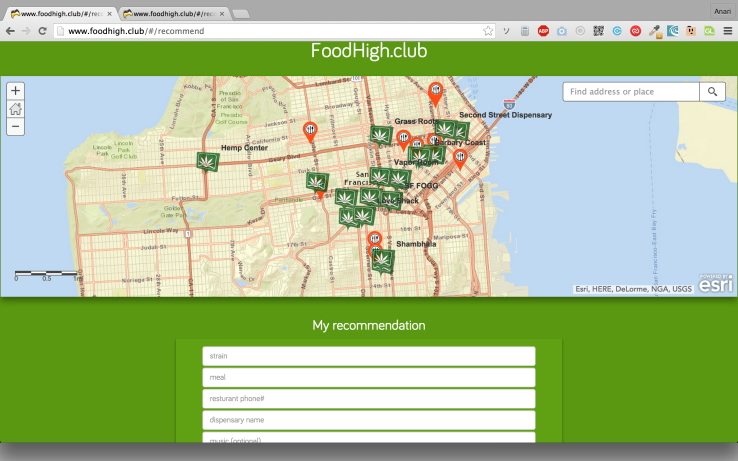Go back in browser history

[10, 31]
